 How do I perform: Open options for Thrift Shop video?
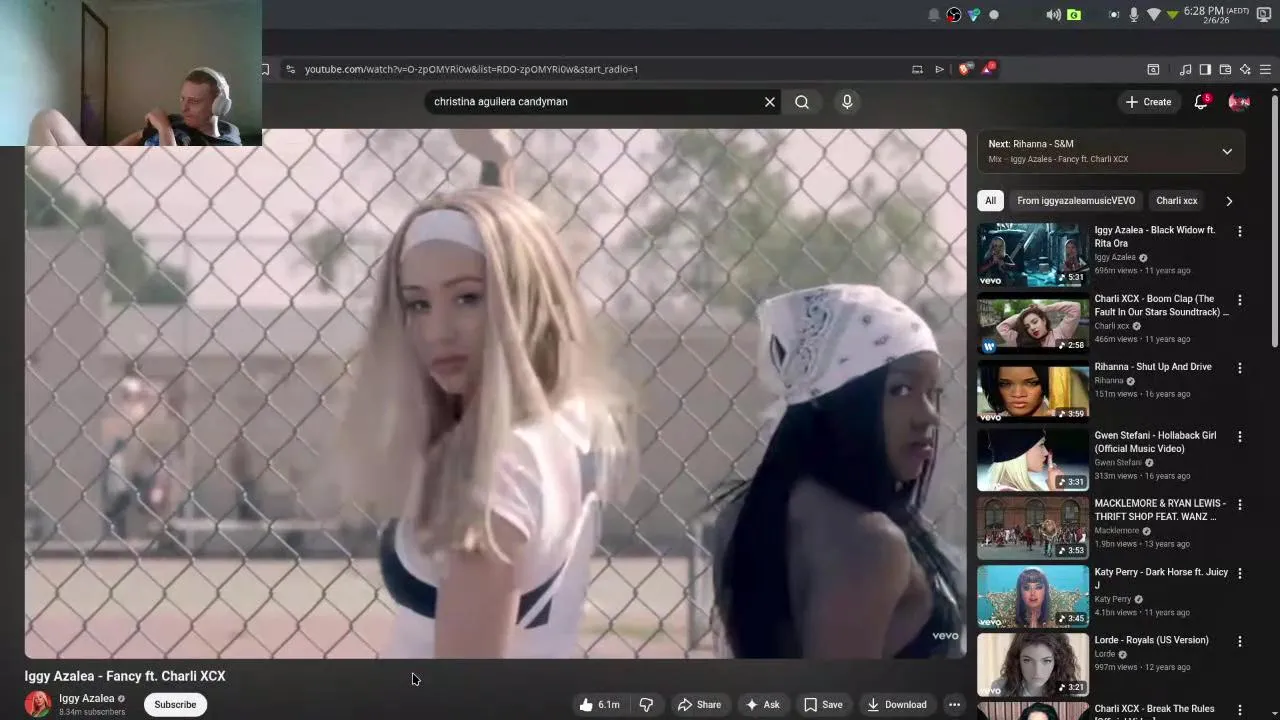[1240, 505]
